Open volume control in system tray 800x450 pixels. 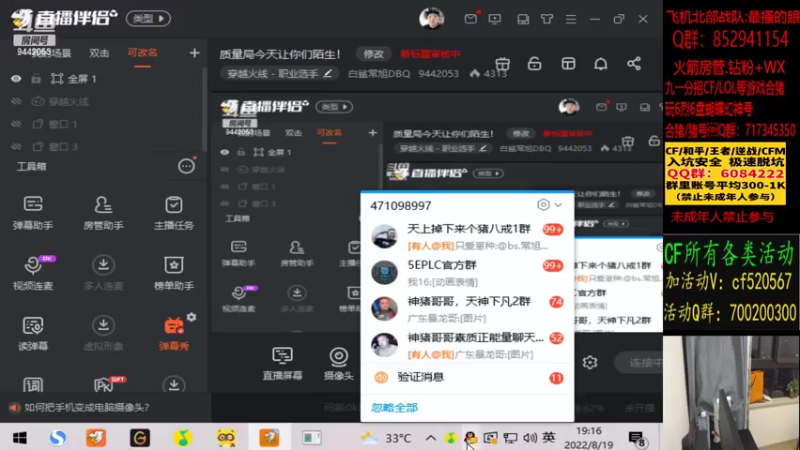530,438
